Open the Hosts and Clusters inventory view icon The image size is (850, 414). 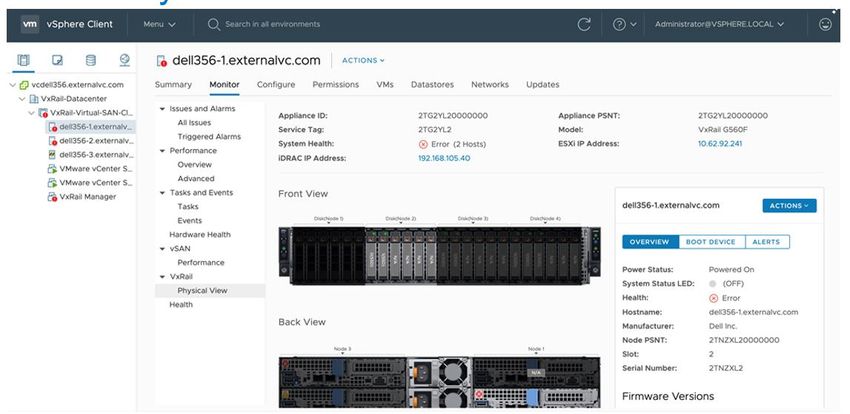point(23,60)
